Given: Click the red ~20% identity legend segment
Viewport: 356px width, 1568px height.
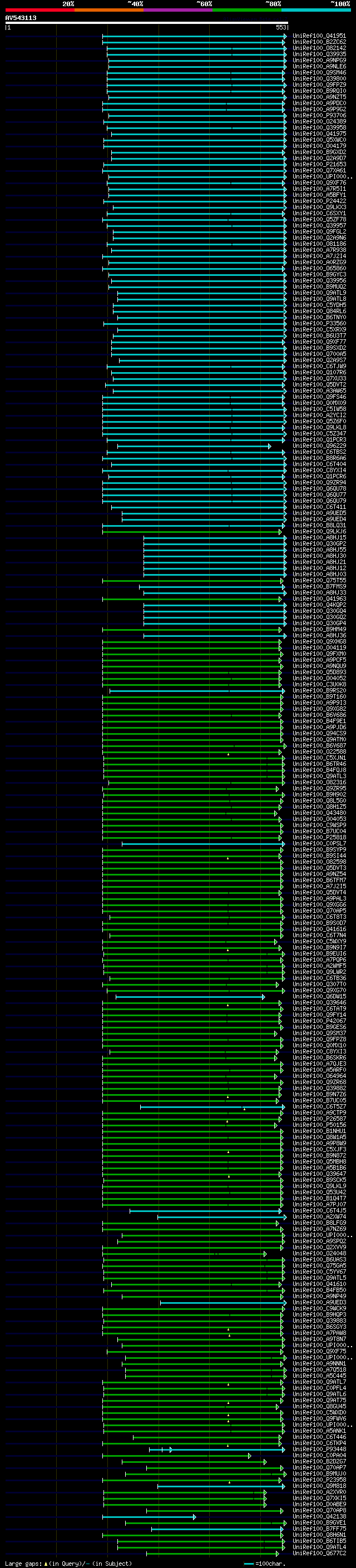Looking at the screenshot, I should click(39, 10).
